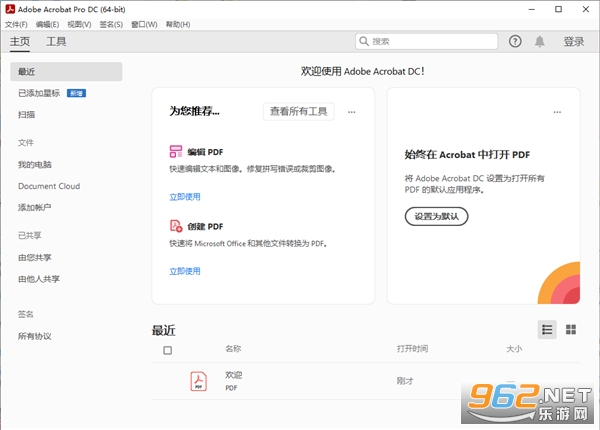Click the 名称 column header
Image resolution: width=600 pixels, height=430 pixels.
click(x=233, y=349)
